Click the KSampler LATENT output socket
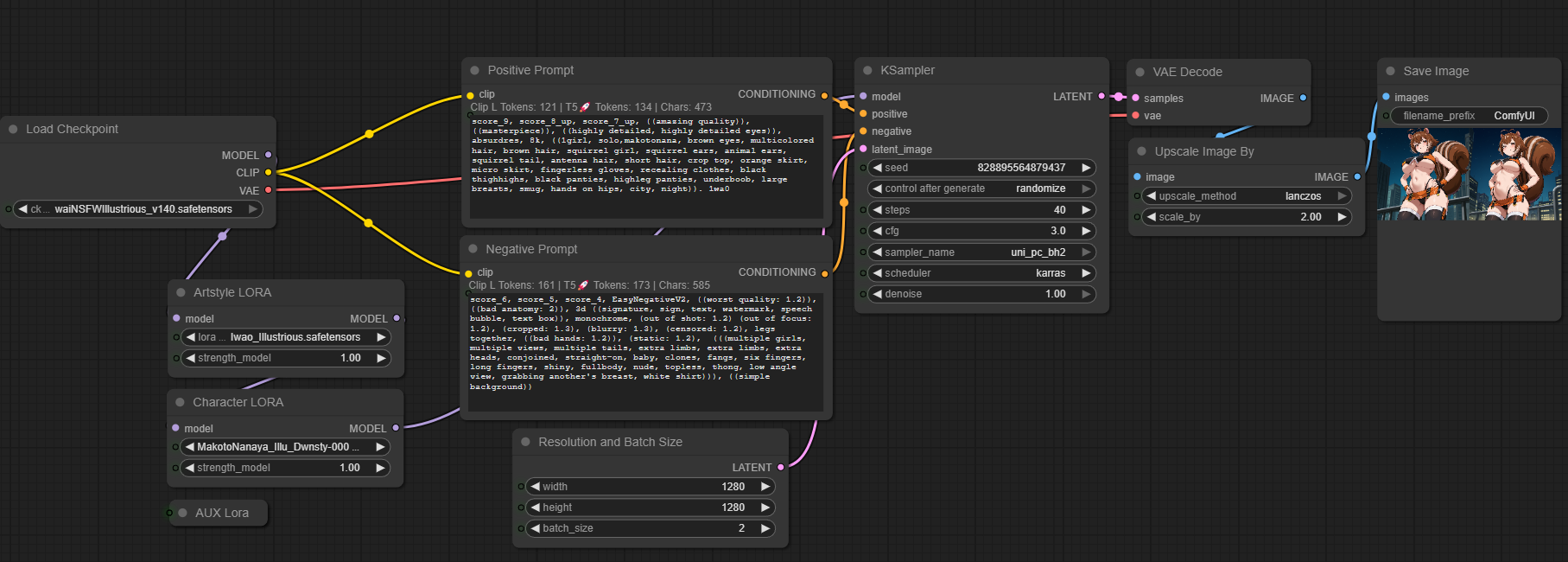The image size is (1568, 562). [x=1101, y=96]
